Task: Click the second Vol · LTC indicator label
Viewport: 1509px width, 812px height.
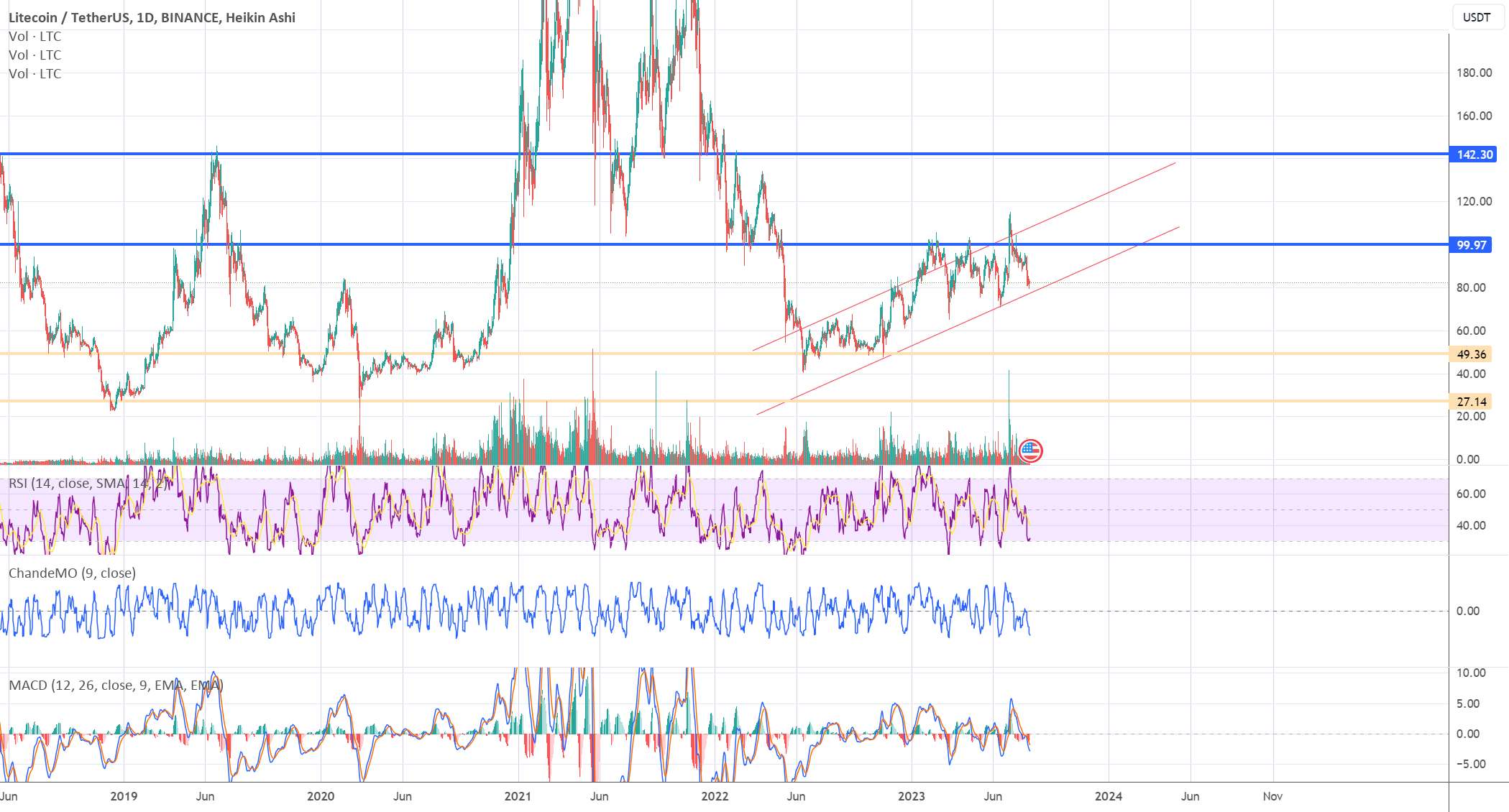Action: [35, 55]
